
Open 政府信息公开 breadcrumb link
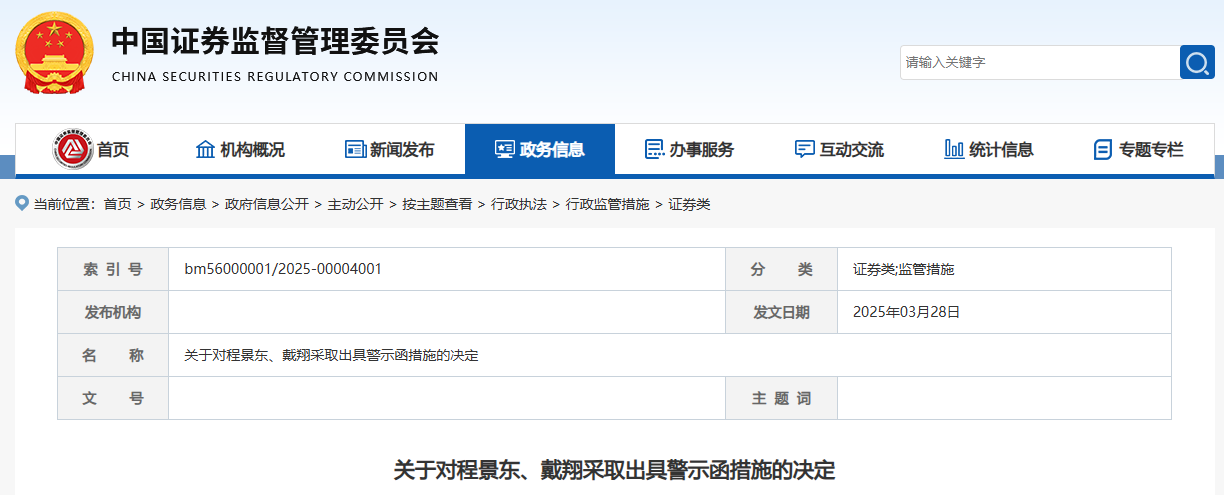267,204
